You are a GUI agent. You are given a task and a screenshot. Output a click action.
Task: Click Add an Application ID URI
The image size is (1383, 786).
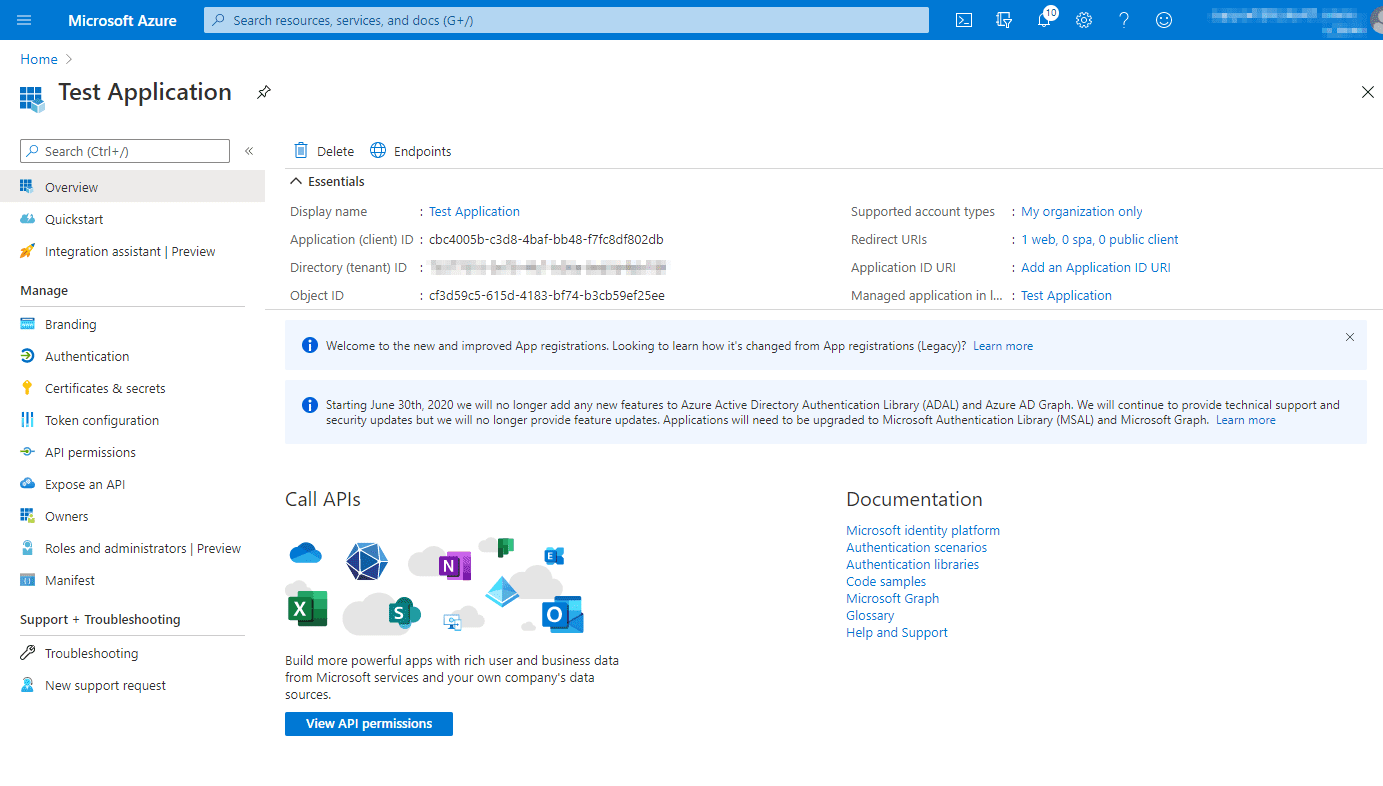click(x=1095, y=268)
